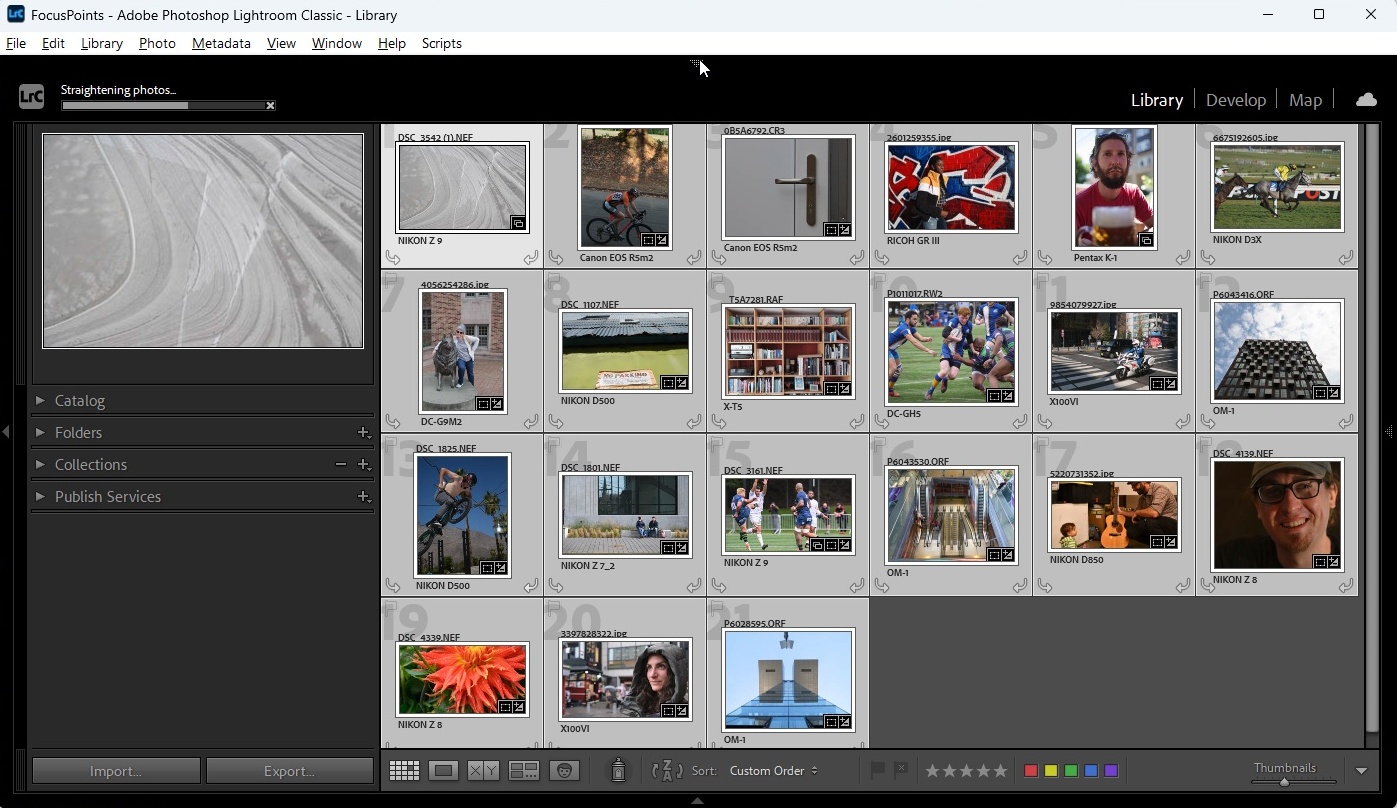The image size is (1397, 808).
Task: Toggle the flag as pick icon
Action: pyautogui.click(x=877, y=770)
